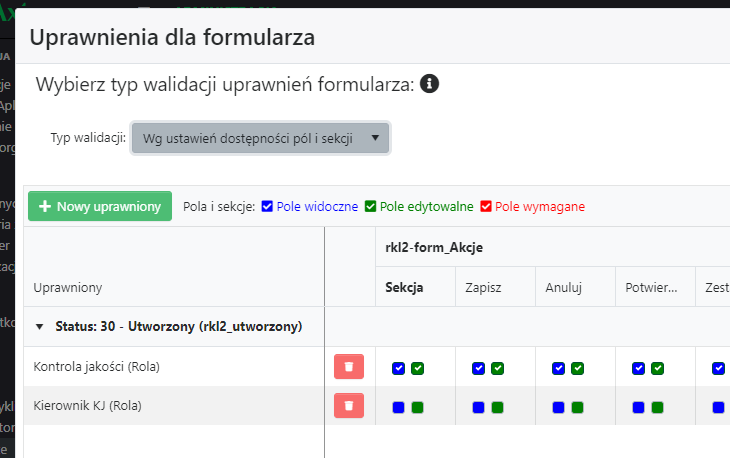Toggle Sekcja blue square for Kierownik KJ
The image size is (730, 458).
[x=398, y=407]
